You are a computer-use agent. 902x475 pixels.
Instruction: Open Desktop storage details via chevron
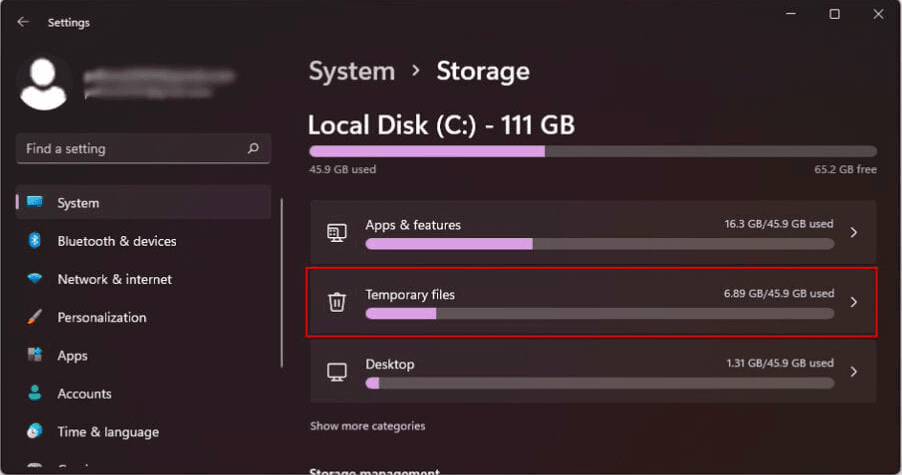click(x=853, y=371)
